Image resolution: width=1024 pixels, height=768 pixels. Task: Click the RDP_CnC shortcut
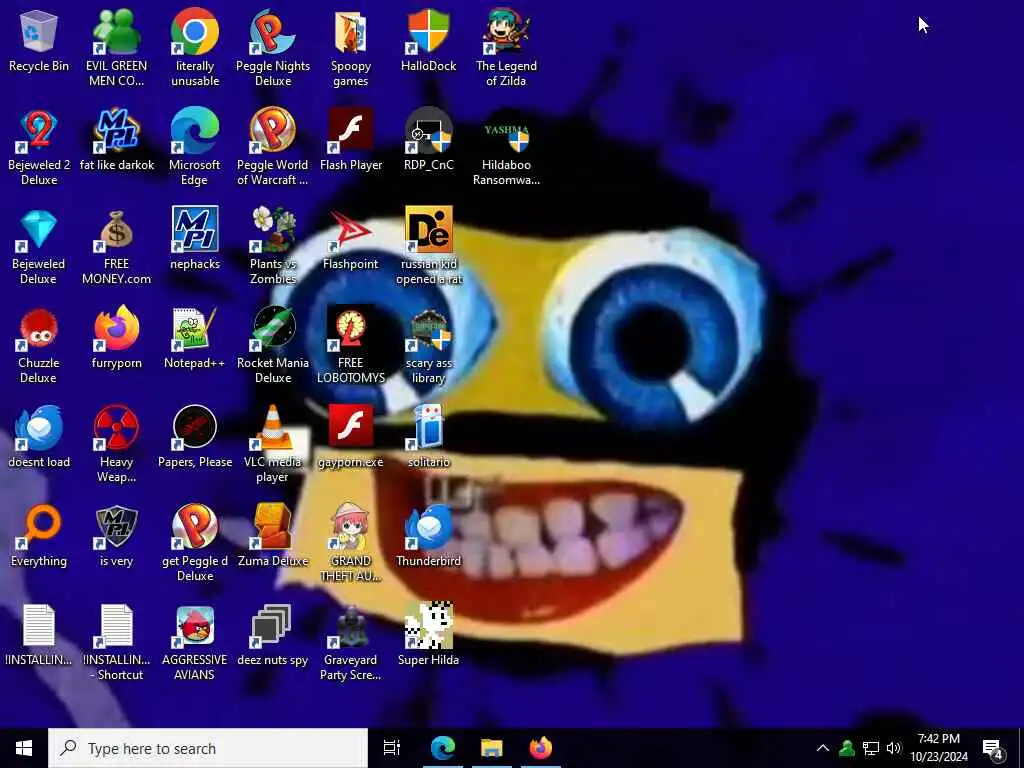[428, 131]
